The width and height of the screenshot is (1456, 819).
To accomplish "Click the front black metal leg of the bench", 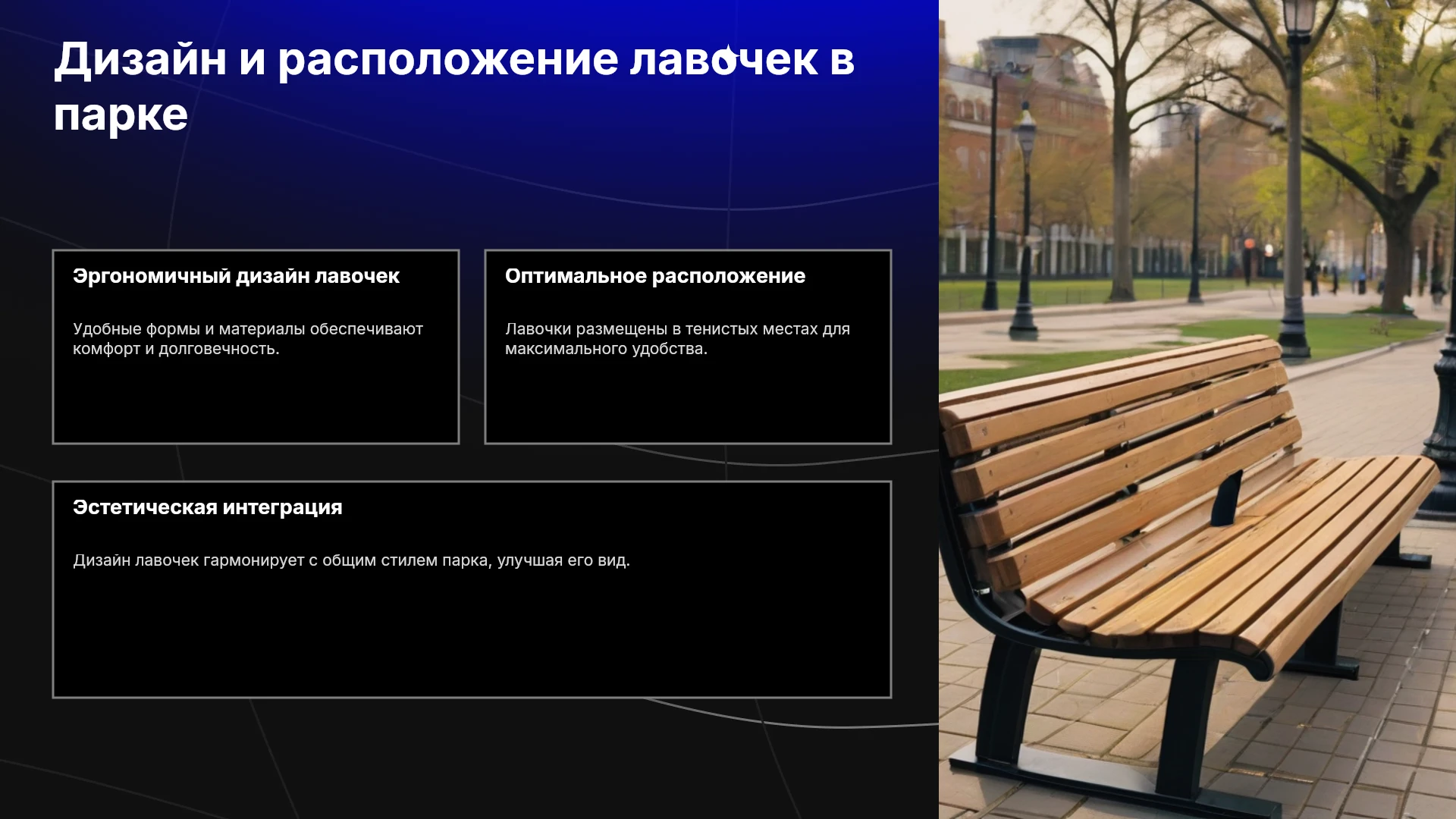I will 1183,728.
